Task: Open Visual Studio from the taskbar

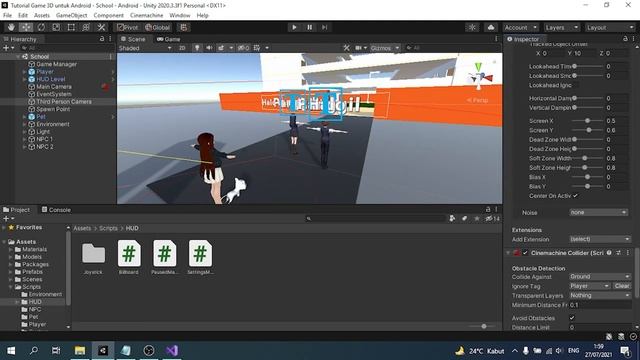Action: (x=172, y=351)
